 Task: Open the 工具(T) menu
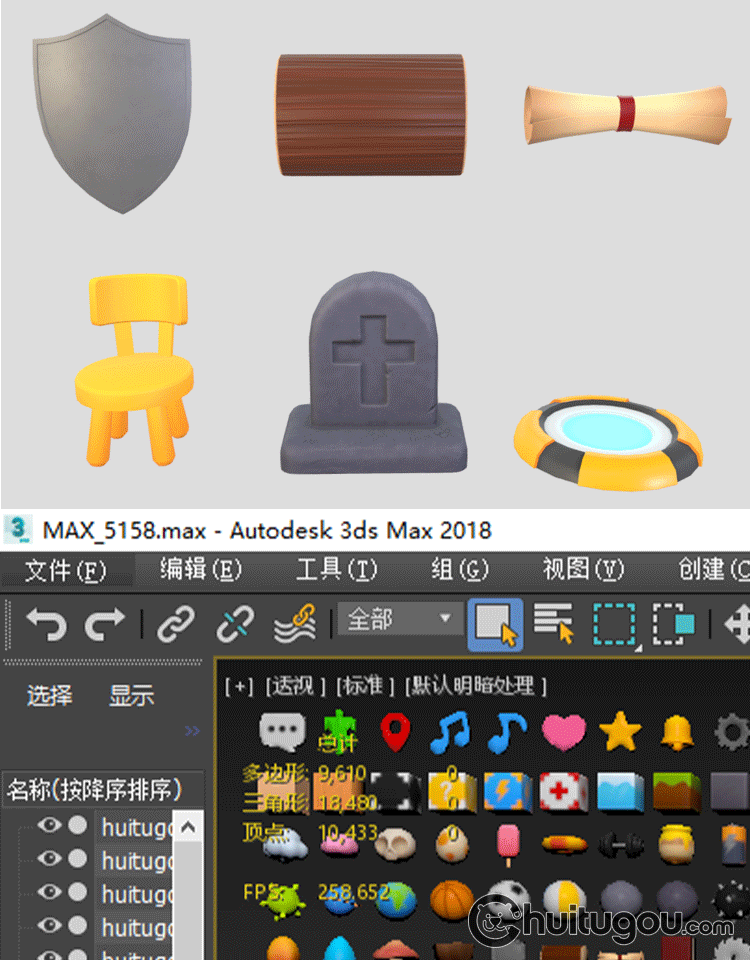[x=336, y=569]
